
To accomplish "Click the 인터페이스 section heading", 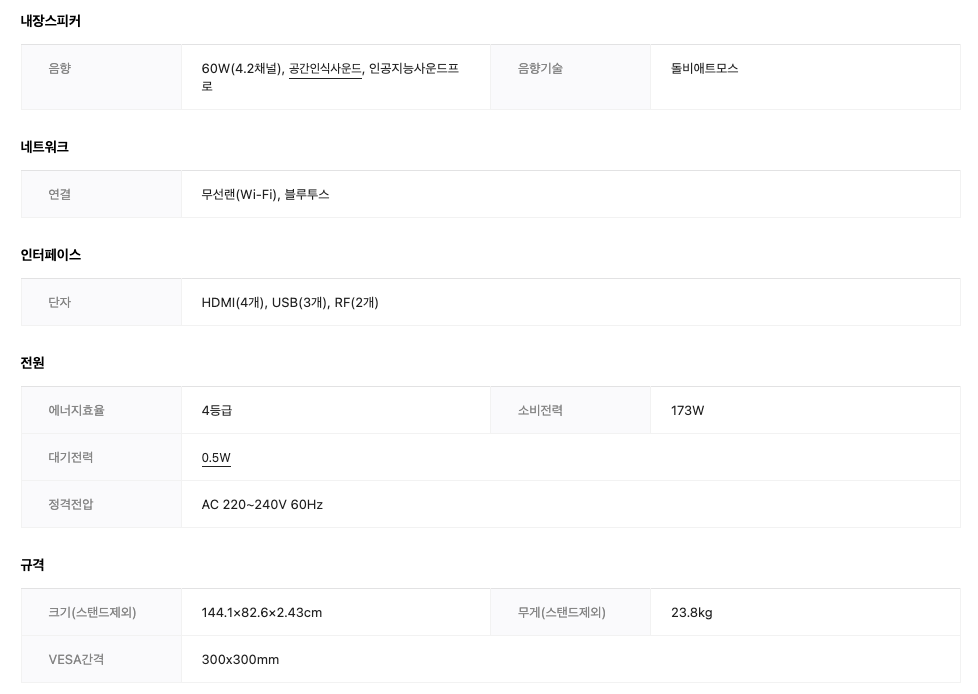I will point(51,254).
